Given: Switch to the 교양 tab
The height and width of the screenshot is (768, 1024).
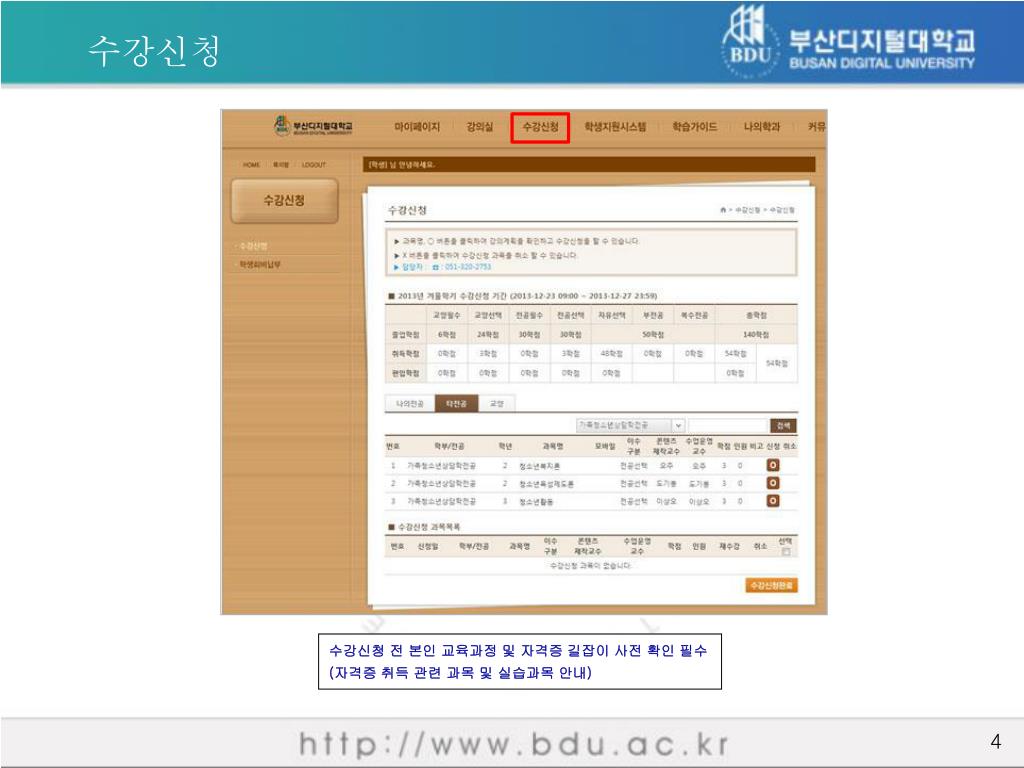Looking at the screenshot, I should pos(497,404).
